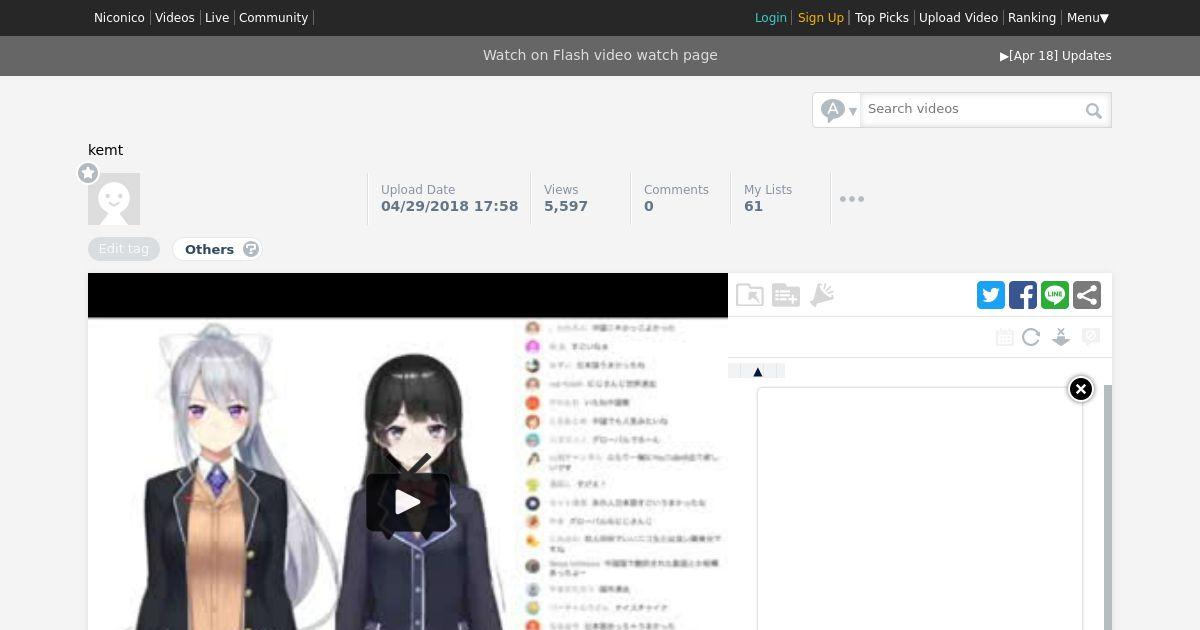Click the magnifier search button
Image resolution: width=1200 pixels, height=630 pixels.
pos(1094,110)
